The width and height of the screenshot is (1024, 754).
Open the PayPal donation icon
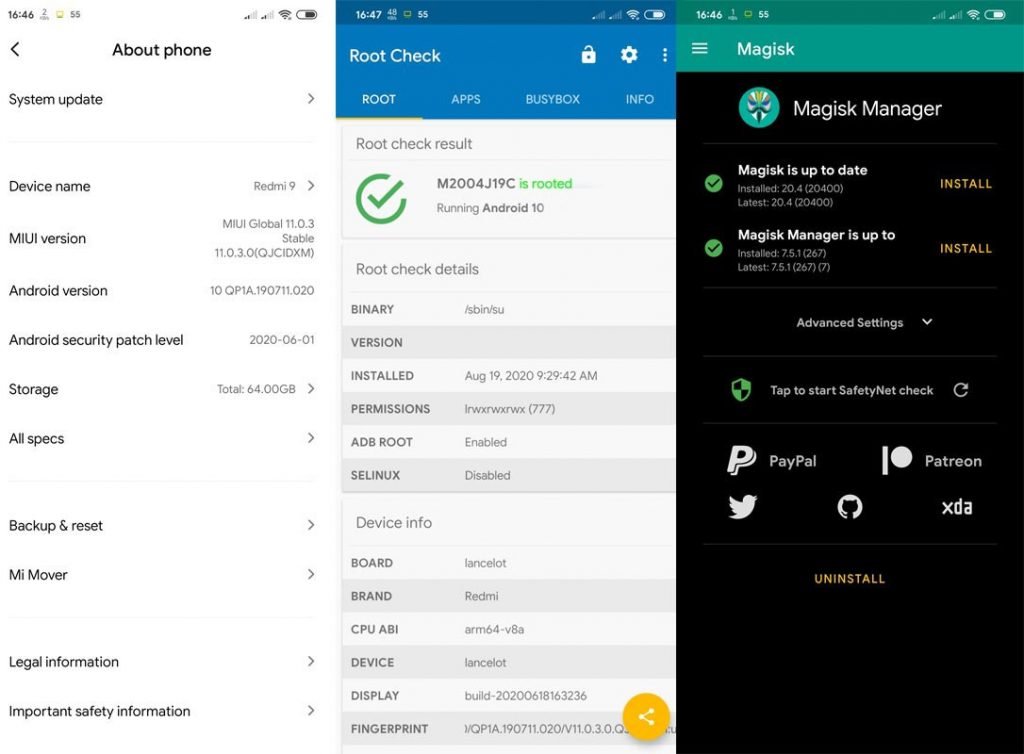[740, 460]
